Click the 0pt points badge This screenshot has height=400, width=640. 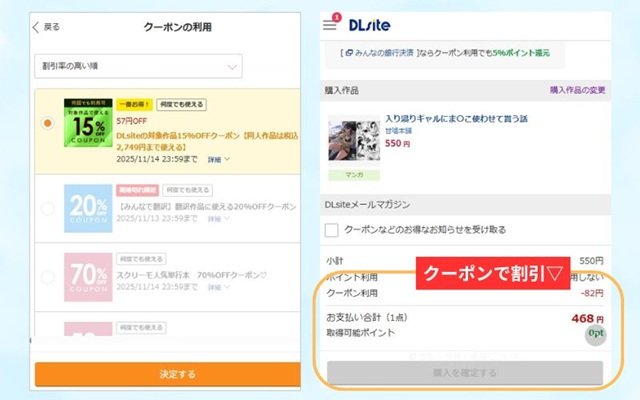(x=596, y=335)
